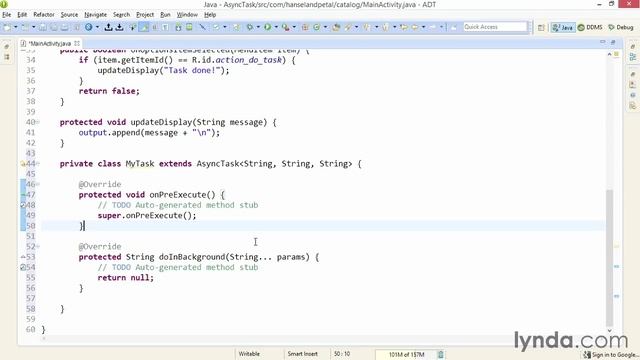Open the Run menu
This screenshot has width=640, height=360.
click(x=165, y=15)
